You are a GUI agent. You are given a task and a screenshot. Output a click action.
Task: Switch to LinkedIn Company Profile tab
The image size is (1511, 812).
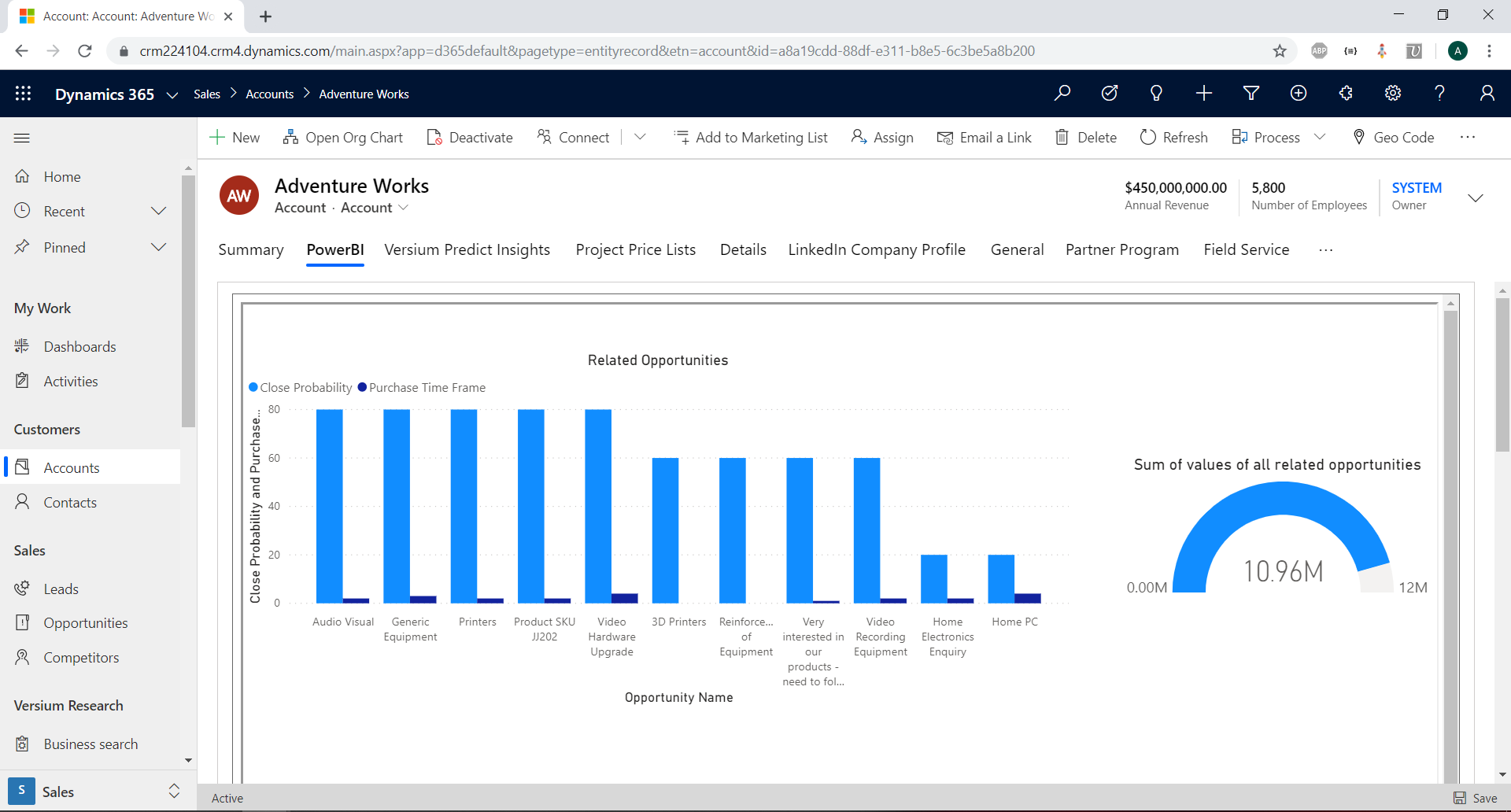click(877, 249)
